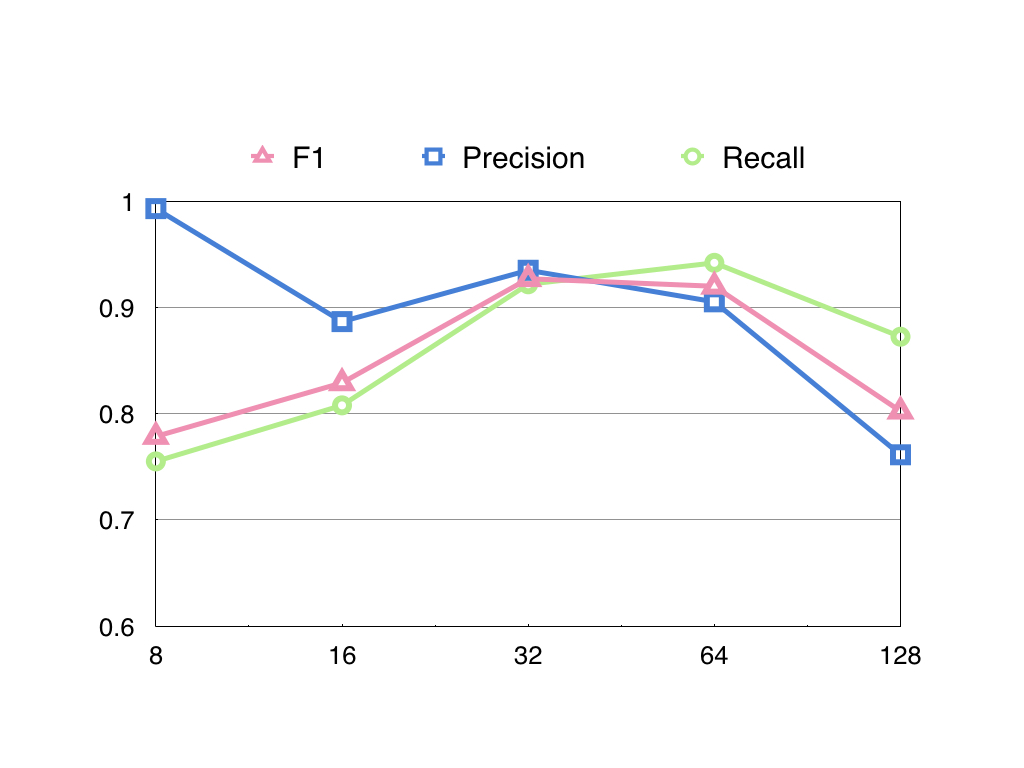
Task: Click the F1 triangle marker in the legend
Action: [x=261, y=156]
